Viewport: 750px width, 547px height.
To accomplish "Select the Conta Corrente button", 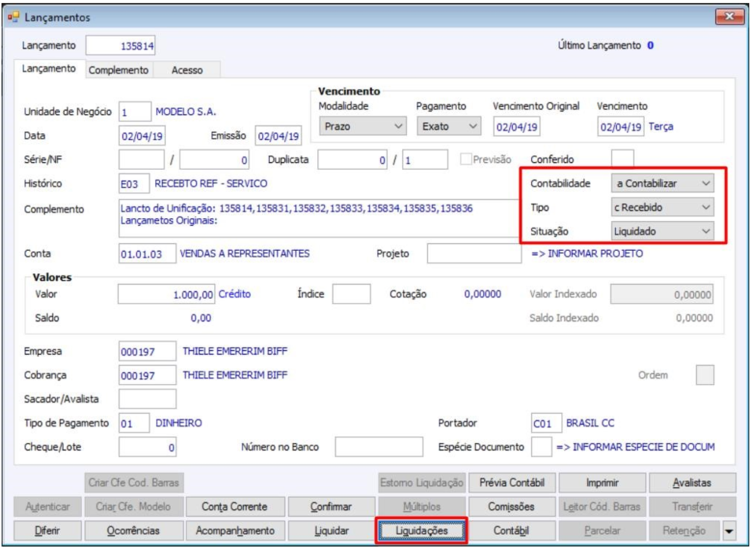I will coord(234,507).
